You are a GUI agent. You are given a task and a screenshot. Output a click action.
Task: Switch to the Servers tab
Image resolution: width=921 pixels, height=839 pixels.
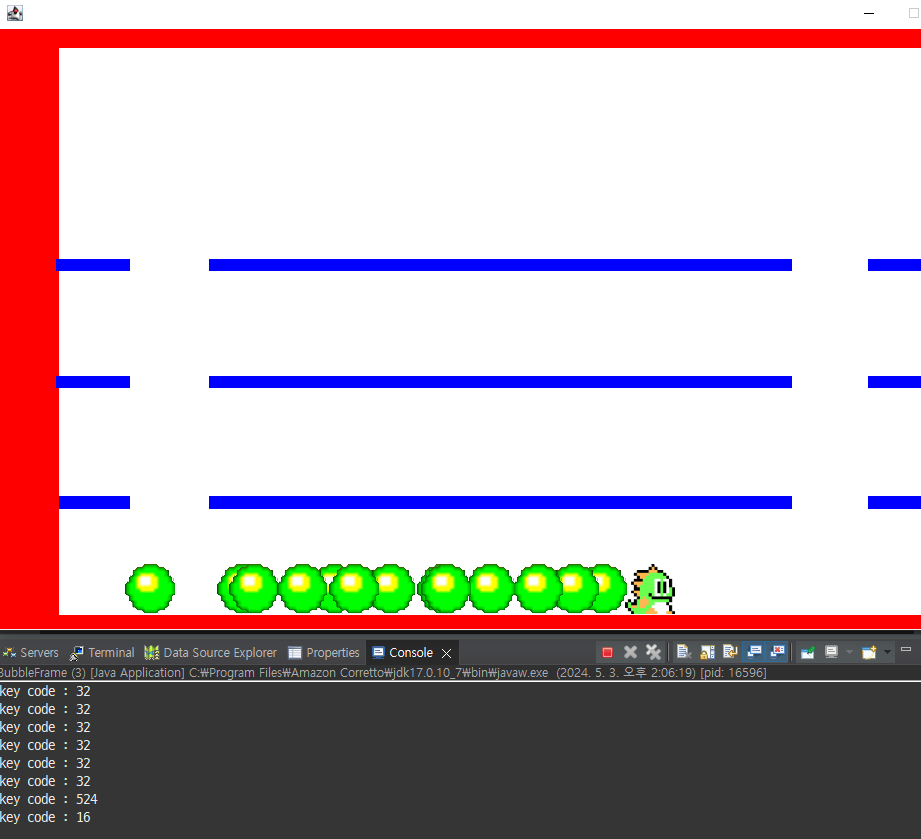31,653
